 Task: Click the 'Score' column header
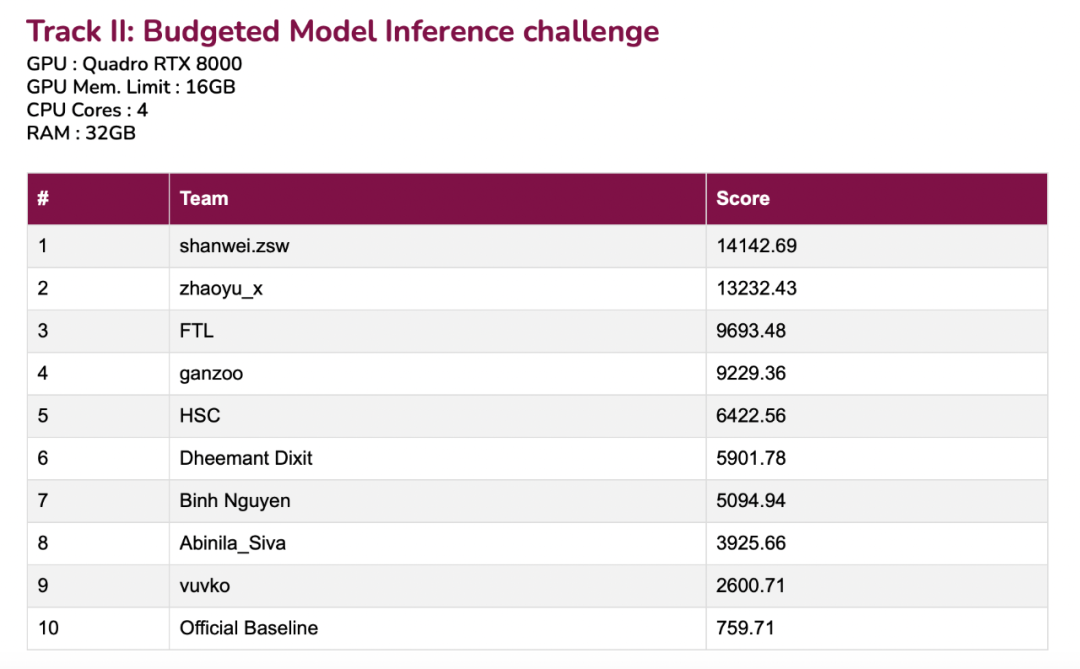click(743, 198)
